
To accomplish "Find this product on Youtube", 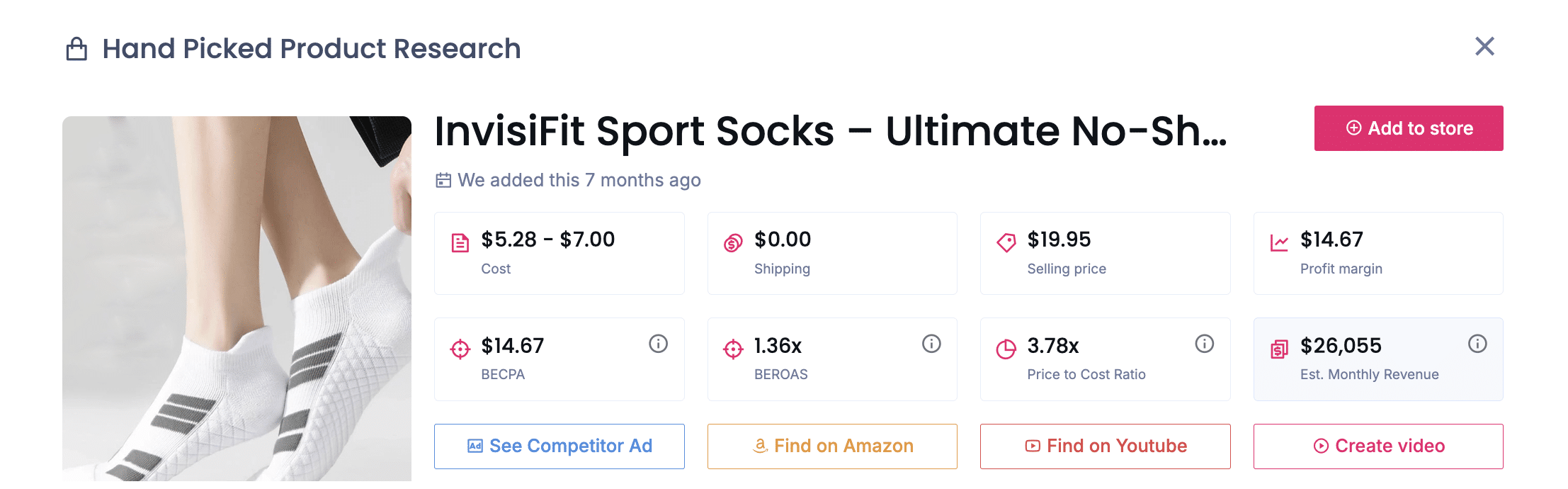I will (x=1105, y=446).
